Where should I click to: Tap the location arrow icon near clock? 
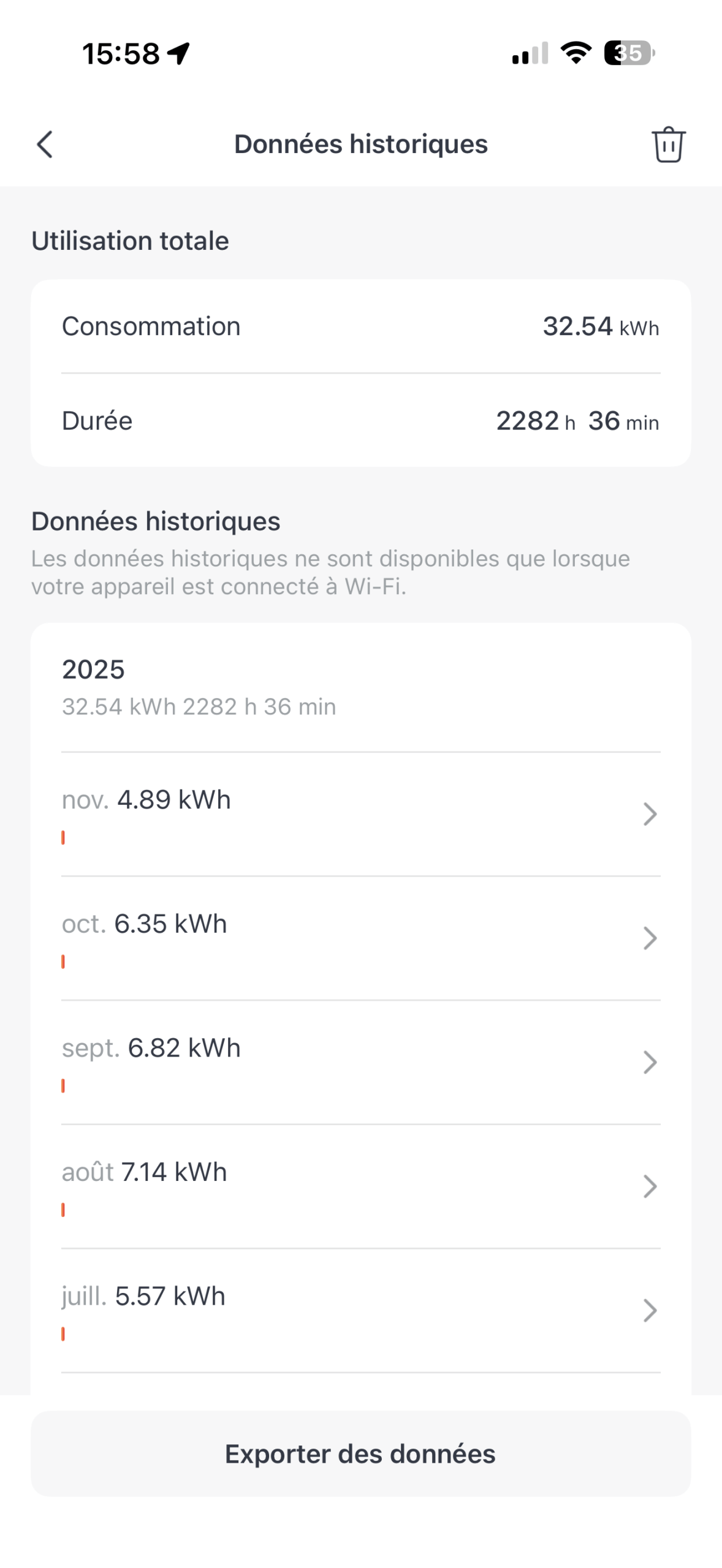[180, 53]
